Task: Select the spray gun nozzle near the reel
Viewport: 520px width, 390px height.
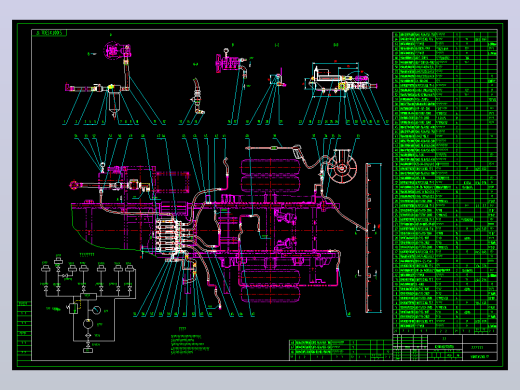Action: [x=296, y=151]
